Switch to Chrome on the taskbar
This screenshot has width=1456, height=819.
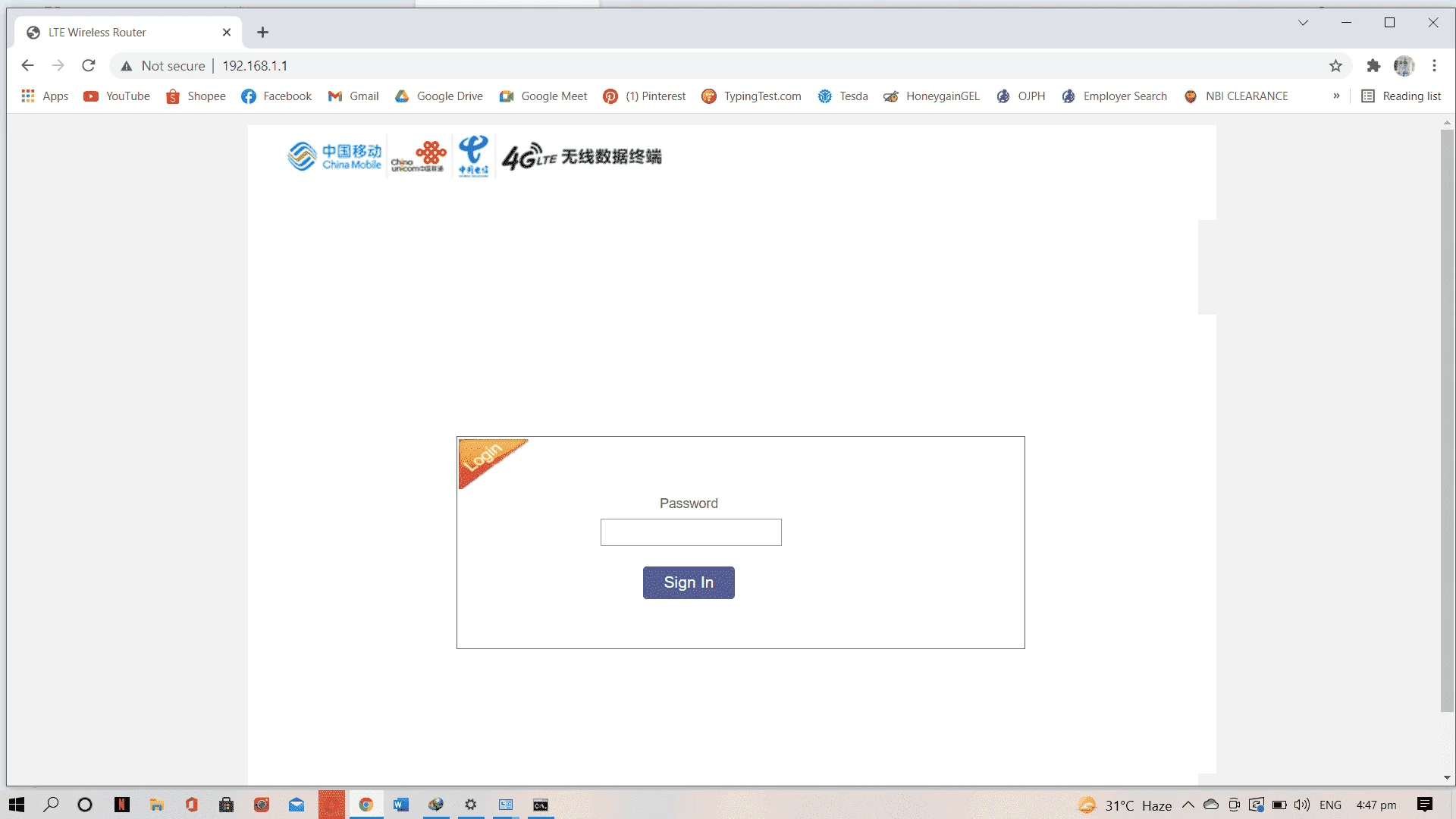366,805
